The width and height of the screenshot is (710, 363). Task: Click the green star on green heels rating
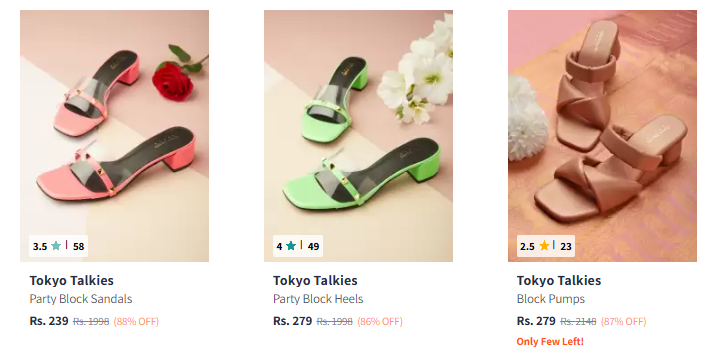point(291,246)
